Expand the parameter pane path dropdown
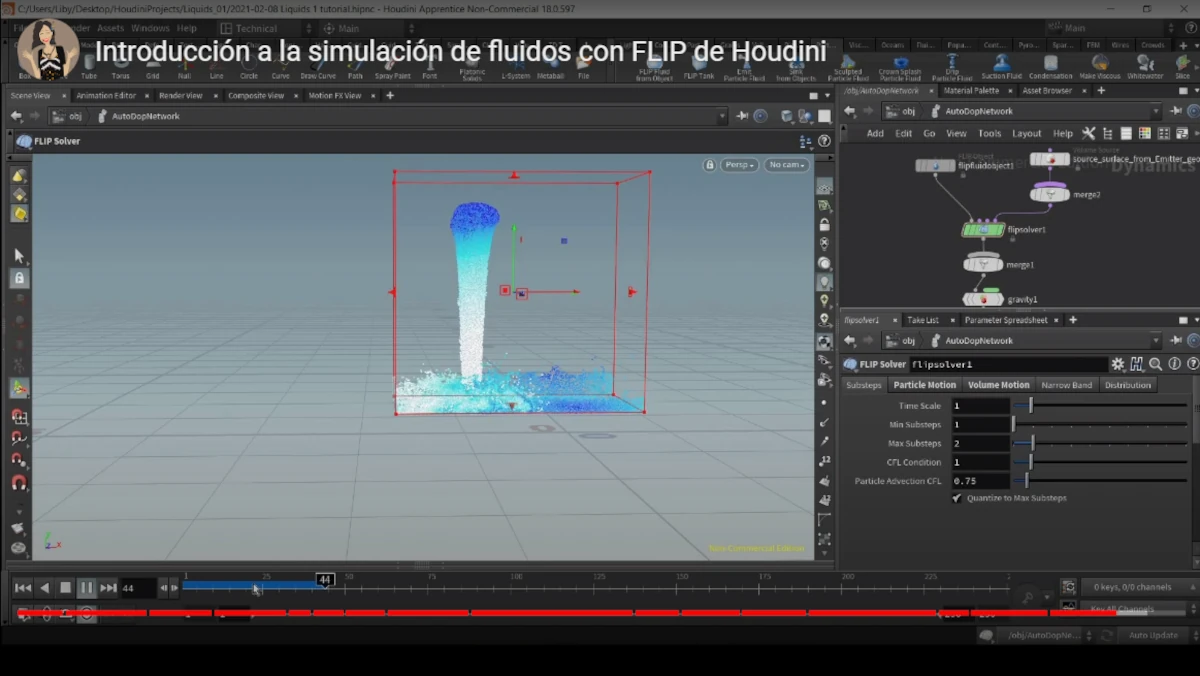The height and width of the screenshot is (676, 1200). click(x=1156, y=340)
